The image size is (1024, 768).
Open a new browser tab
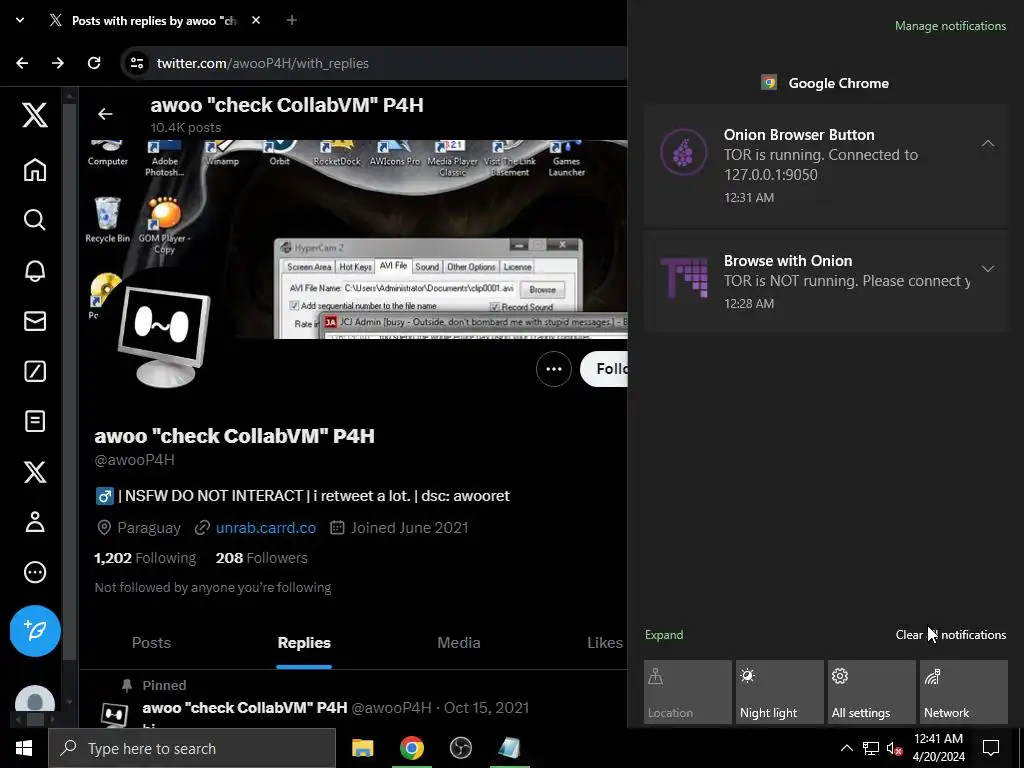pyautogui.click(x=292, y=20)
